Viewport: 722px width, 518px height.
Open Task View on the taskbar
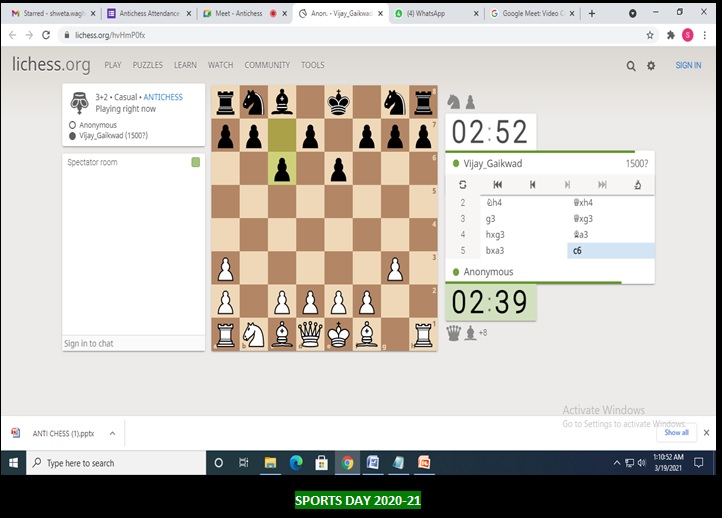244,463
